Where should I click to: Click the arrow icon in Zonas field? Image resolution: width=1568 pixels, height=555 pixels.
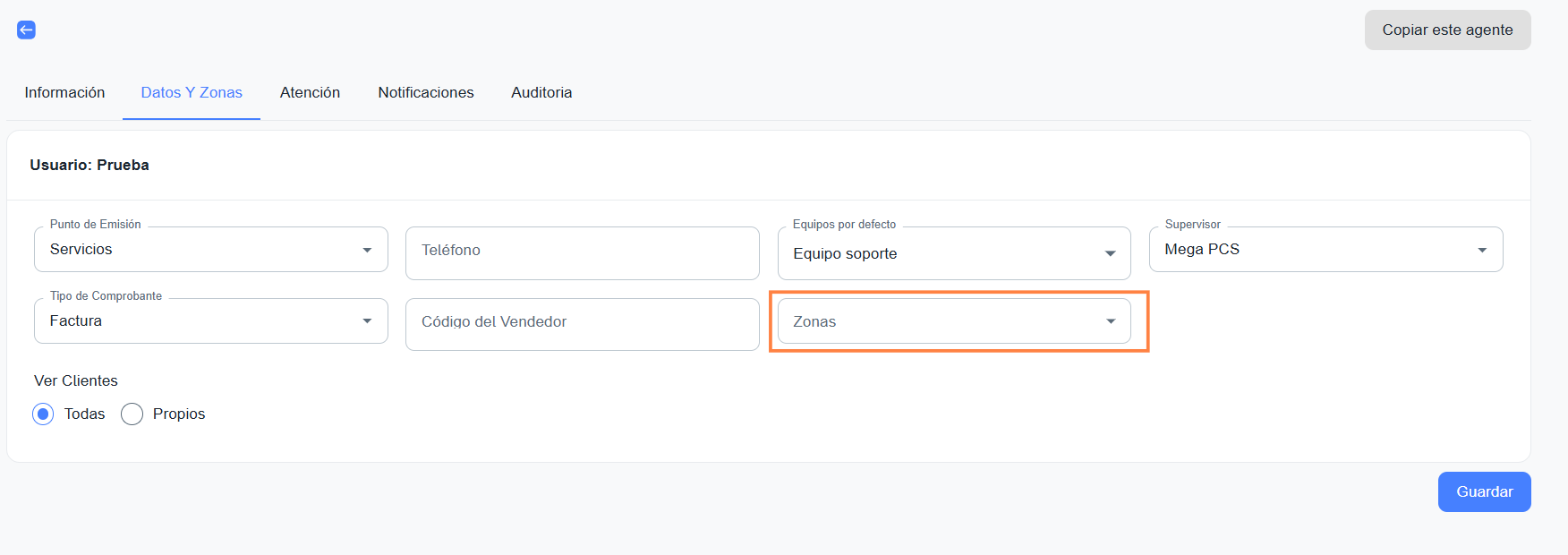pyautogui.click(x=1111, y=321)
